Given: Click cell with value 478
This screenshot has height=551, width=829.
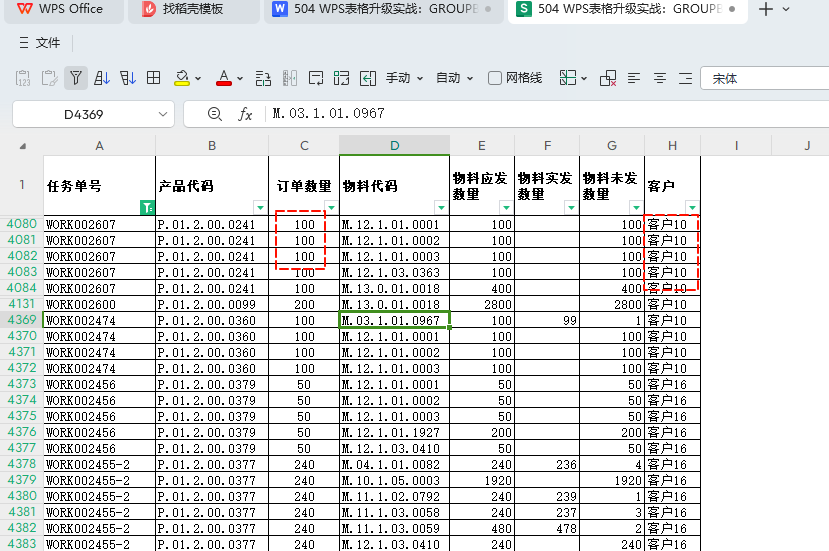Looking at the screenshot, I should (x=547, y=528).
